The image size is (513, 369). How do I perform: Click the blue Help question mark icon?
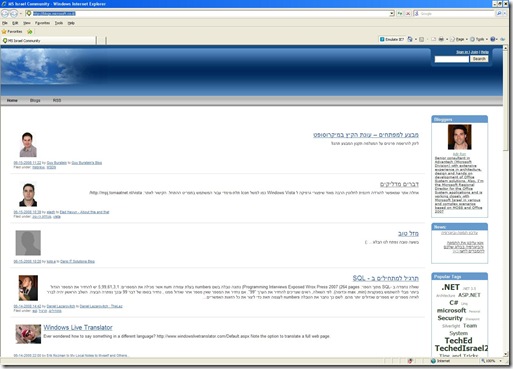coord(493,39)
